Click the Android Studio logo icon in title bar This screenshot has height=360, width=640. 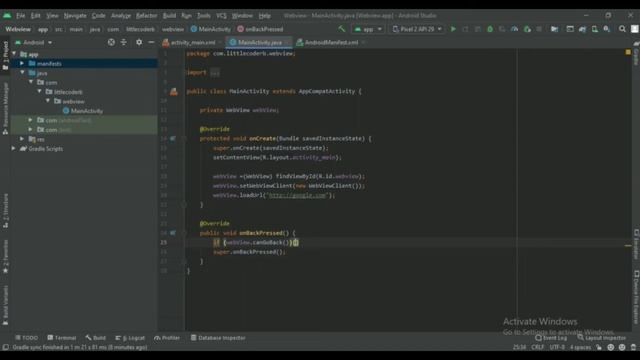pyautogui.click(x=7, y=16)
